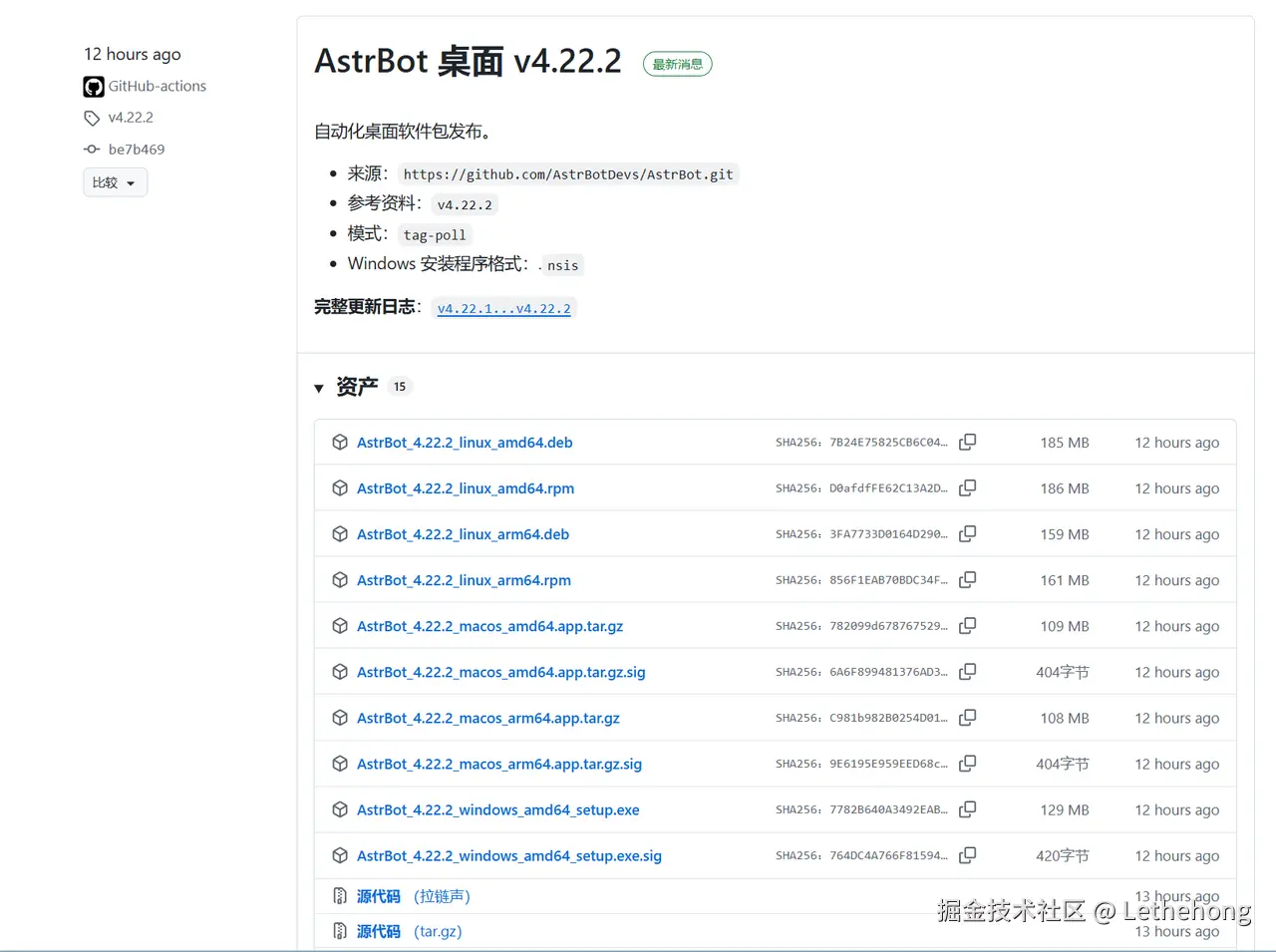This screenshot has height=952, width=1276.
Task: Click package icon beside macos_amd64.app.tar.gz
Action: [x=340, y=625]
